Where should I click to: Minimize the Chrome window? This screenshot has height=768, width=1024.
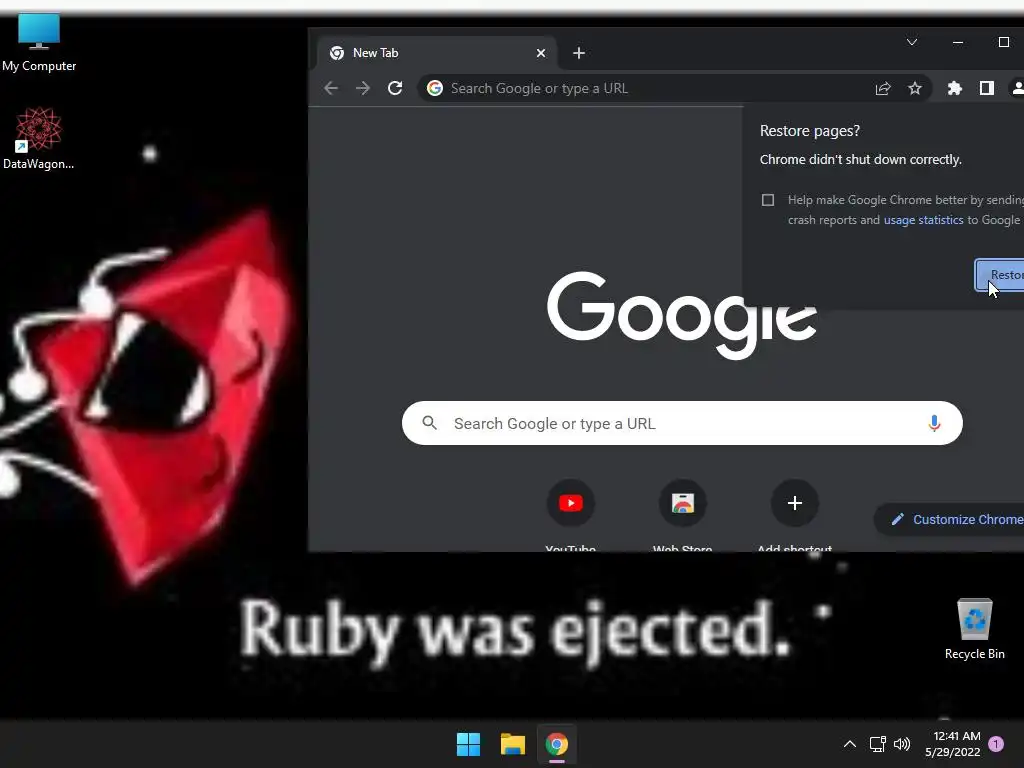[958, 42]
